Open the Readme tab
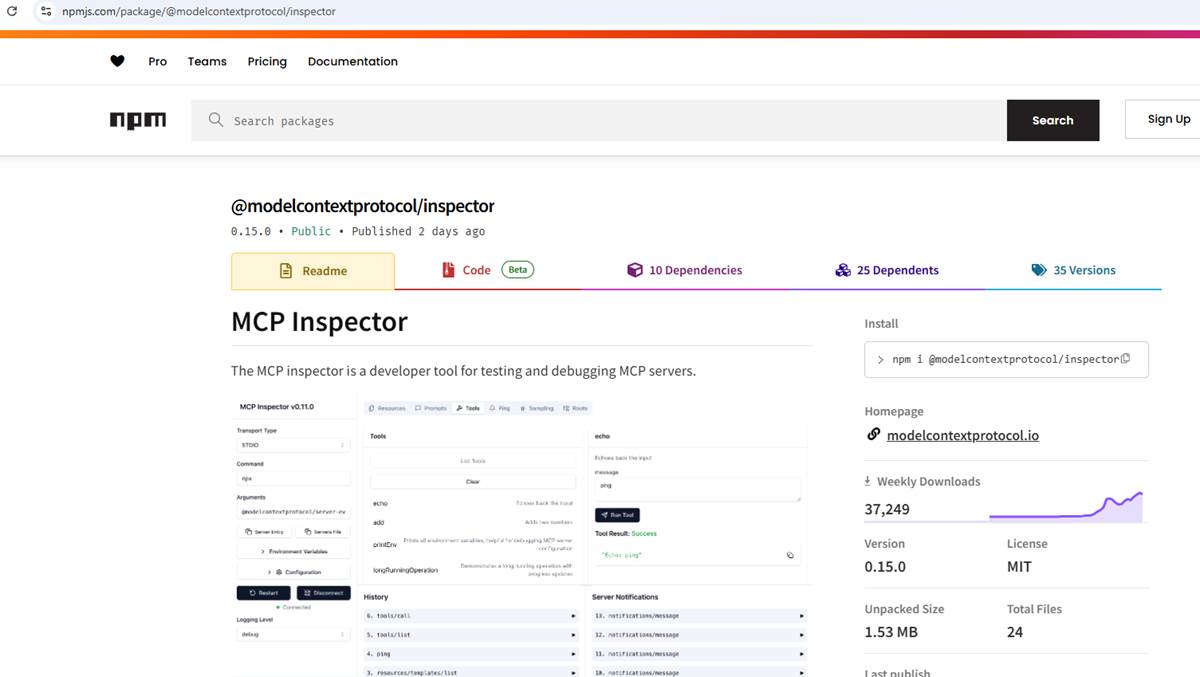Screen dimensions: 1200x677 pos(313,271)
